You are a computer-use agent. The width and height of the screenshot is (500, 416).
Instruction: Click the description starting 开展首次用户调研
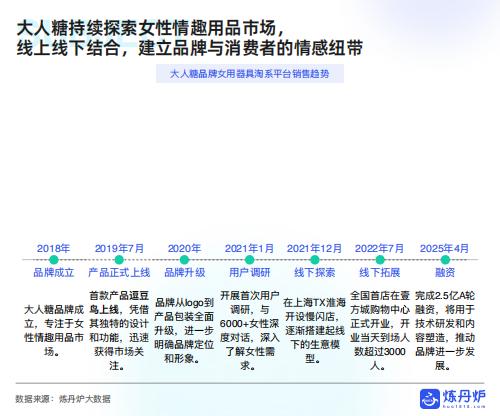(x=249, y=330)
